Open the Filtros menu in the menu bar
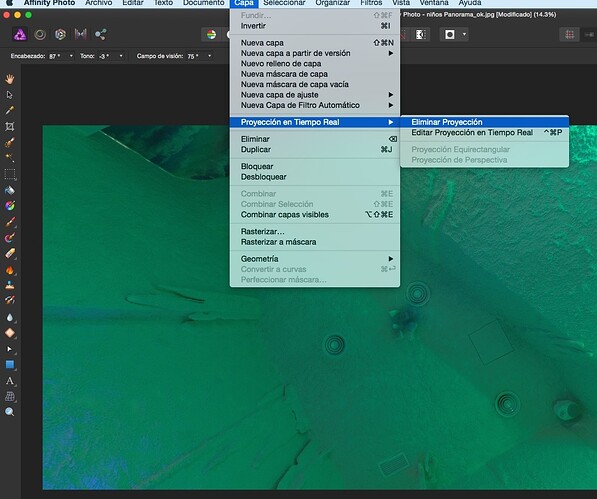 [371, 3]
